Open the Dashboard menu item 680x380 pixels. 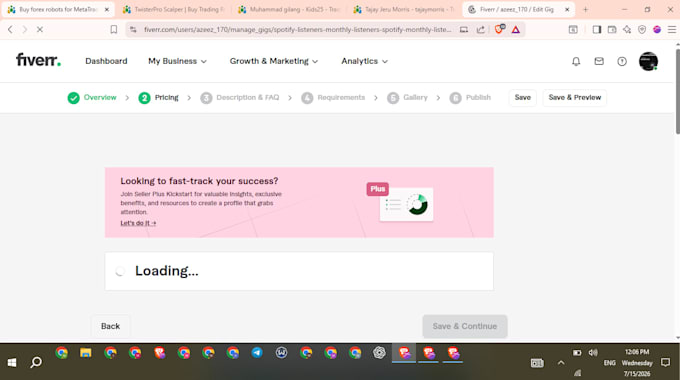pyautogui.click(x=106, y=61)
